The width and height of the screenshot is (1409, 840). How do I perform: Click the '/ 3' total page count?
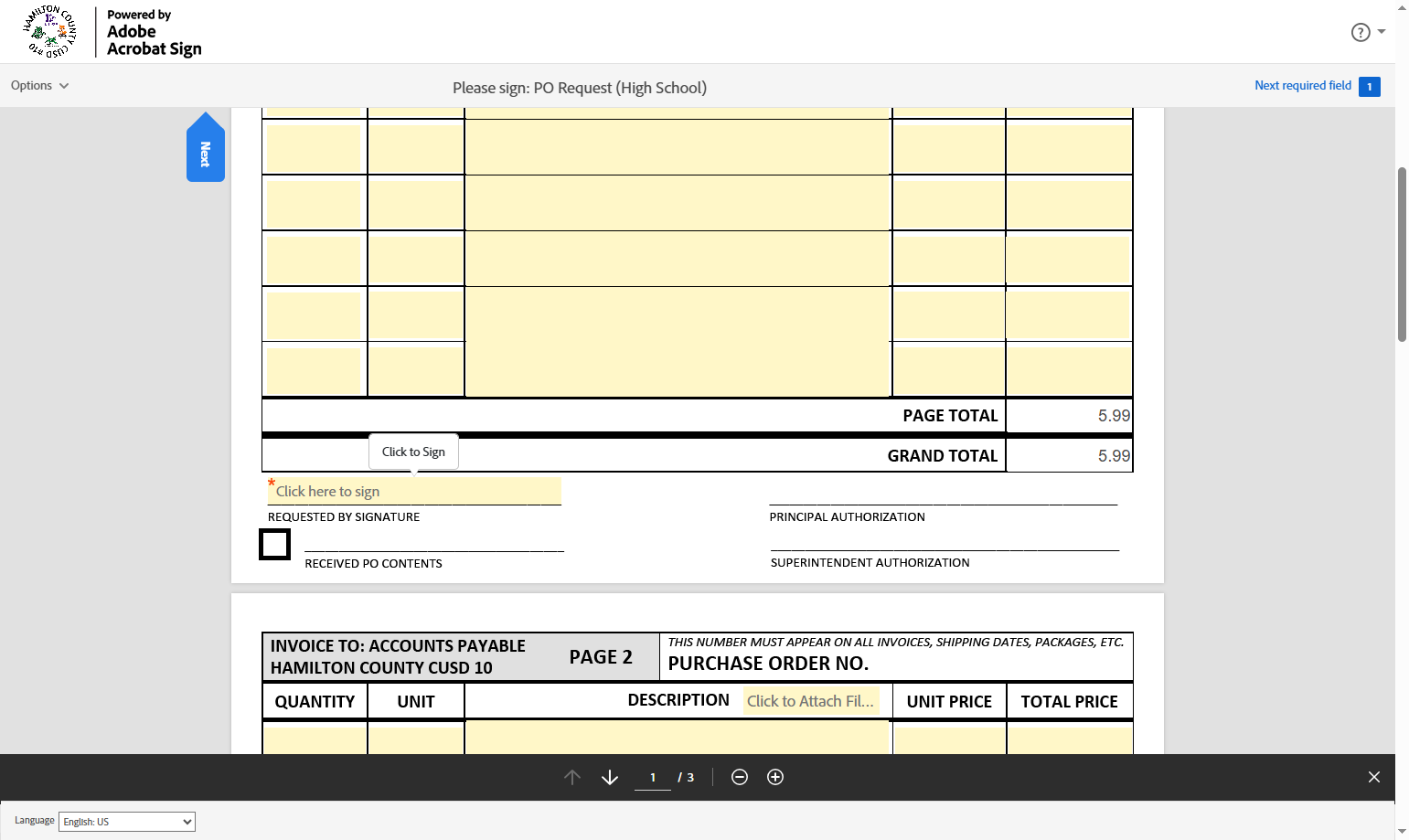coord(686,778)
